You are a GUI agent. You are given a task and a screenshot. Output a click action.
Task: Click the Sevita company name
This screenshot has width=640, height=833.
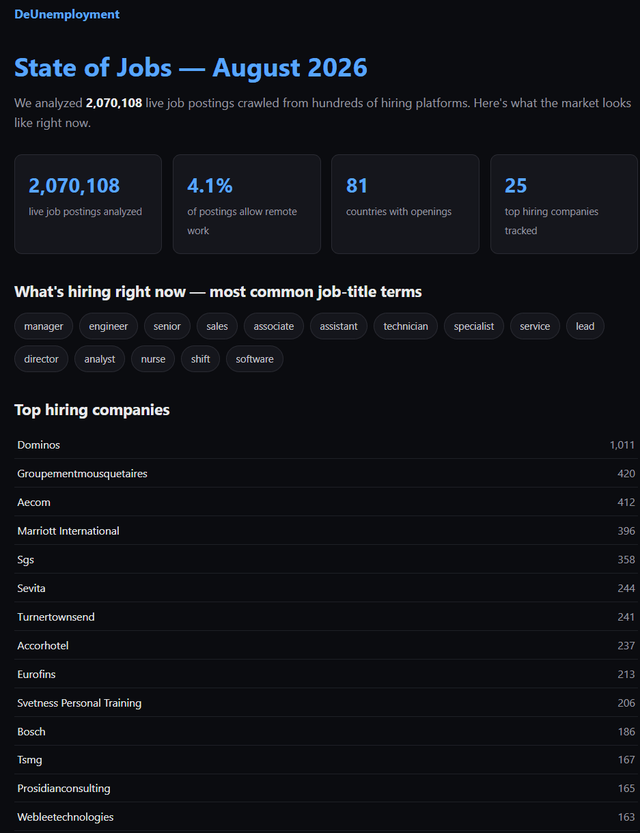coord(31,589)
